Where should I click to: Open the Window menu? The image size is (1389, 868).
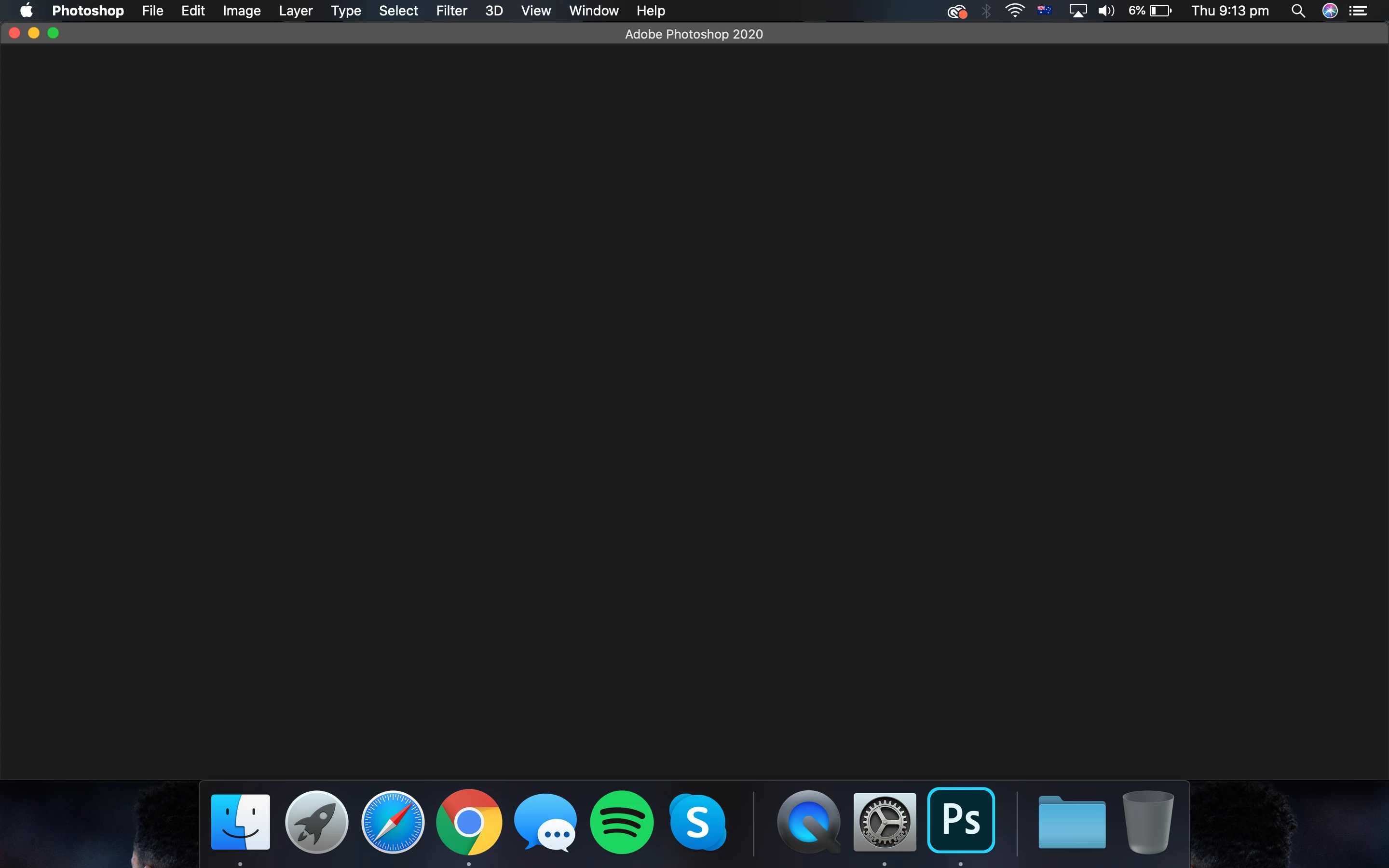(594, 11)
